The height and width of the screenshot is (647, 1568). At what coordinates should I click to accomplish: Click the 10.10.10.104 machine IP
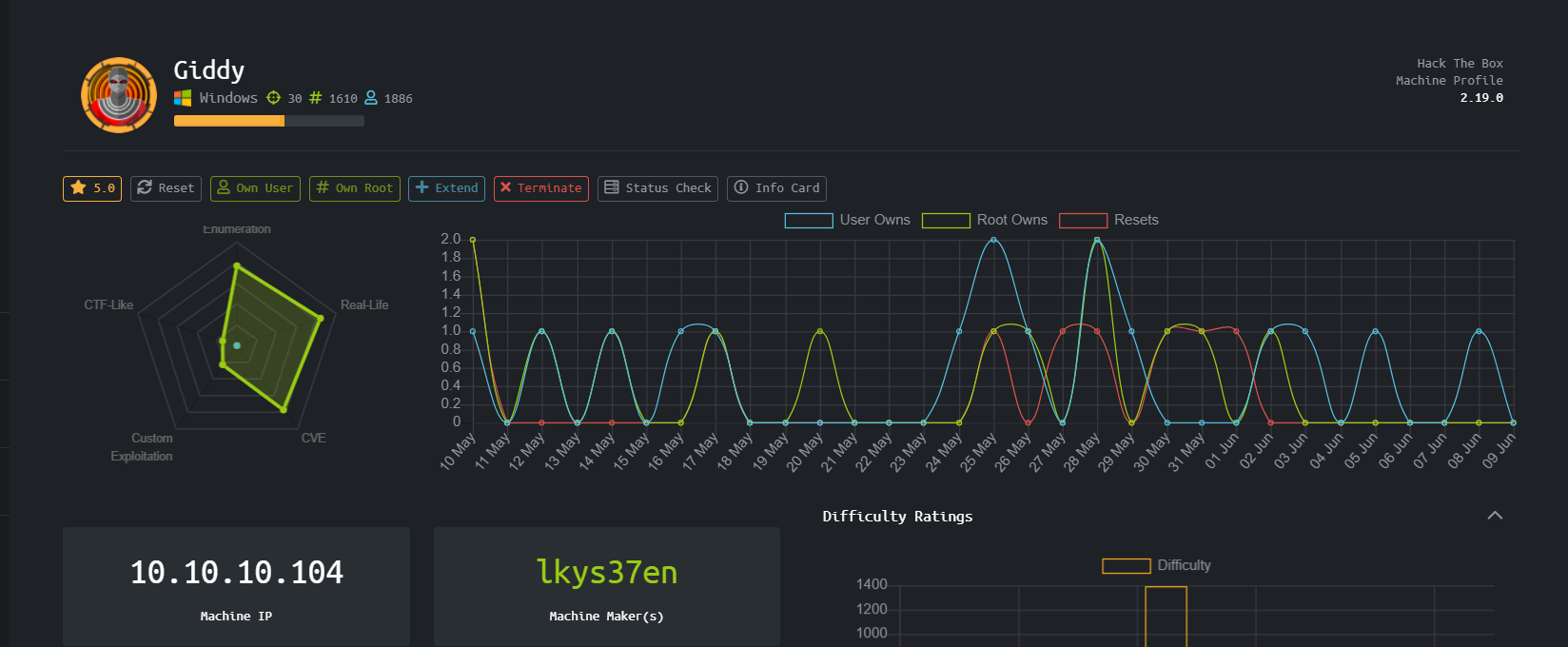(236, 573)
